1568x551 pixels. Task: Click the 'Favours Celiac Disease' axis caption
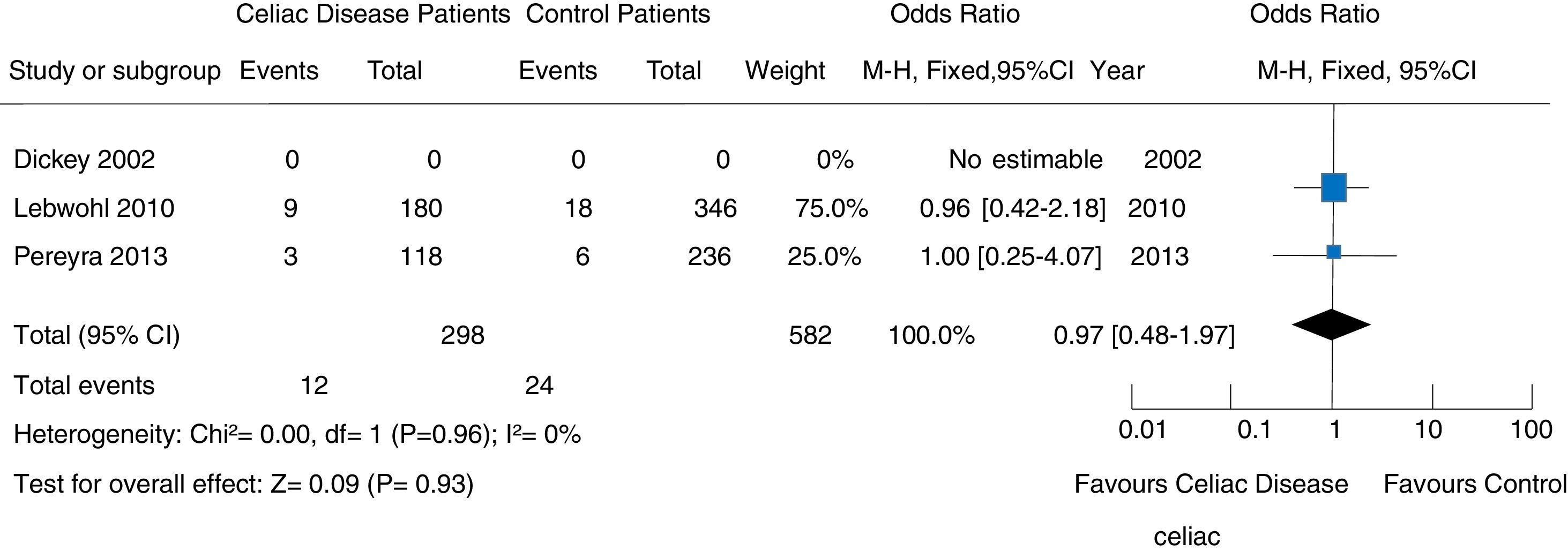(1211, 484)
